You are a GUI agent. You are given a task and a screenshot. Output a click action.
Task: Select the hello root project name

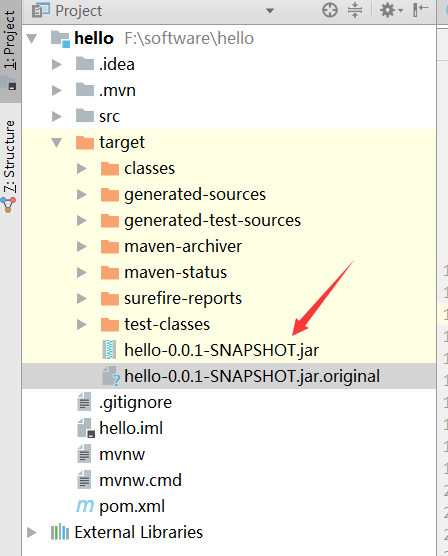click(94, 38)
